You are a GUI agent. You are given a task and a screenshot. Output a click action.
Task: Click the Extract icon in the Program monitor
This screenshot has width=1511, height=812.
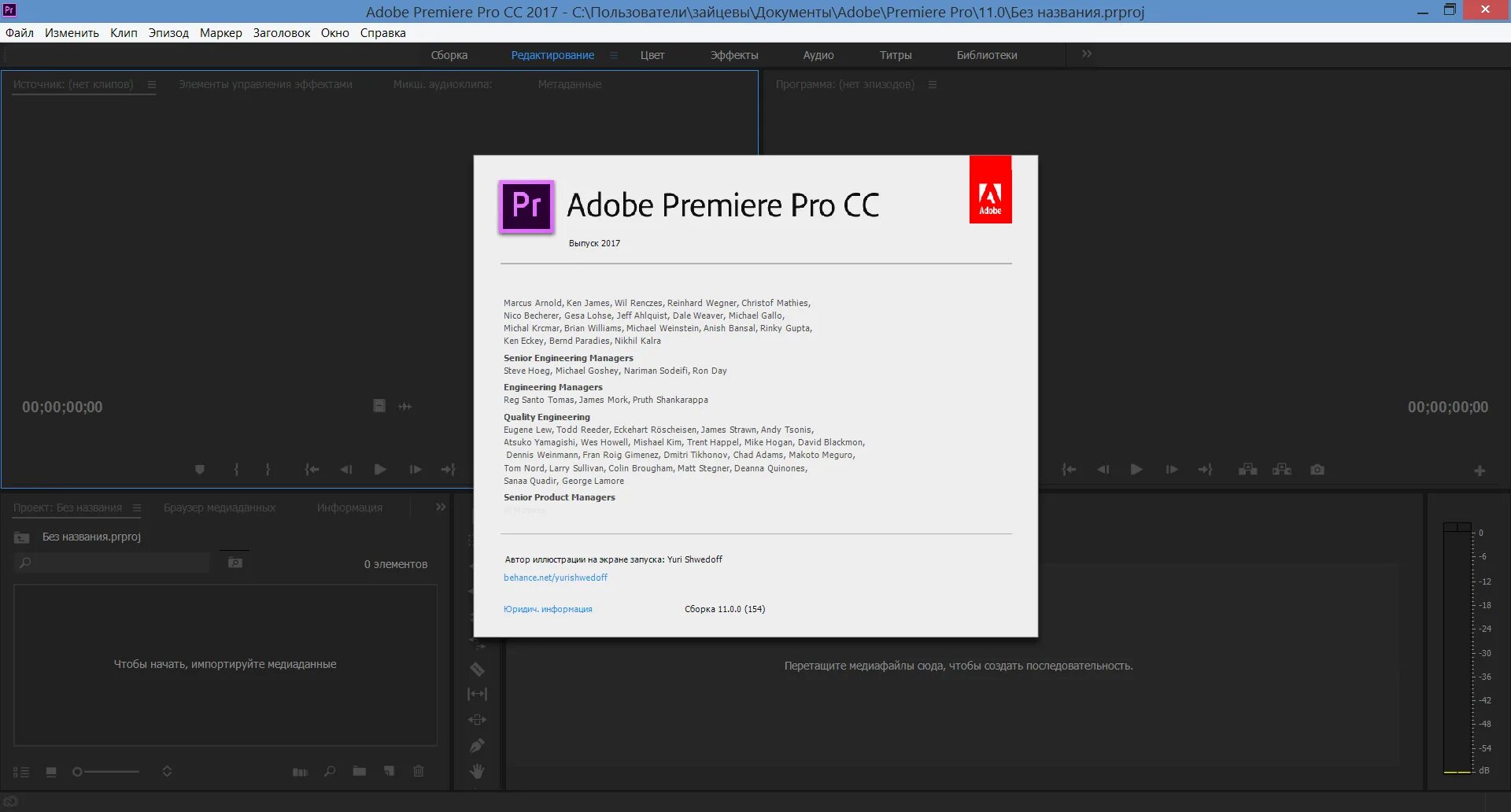(1282, 469)
